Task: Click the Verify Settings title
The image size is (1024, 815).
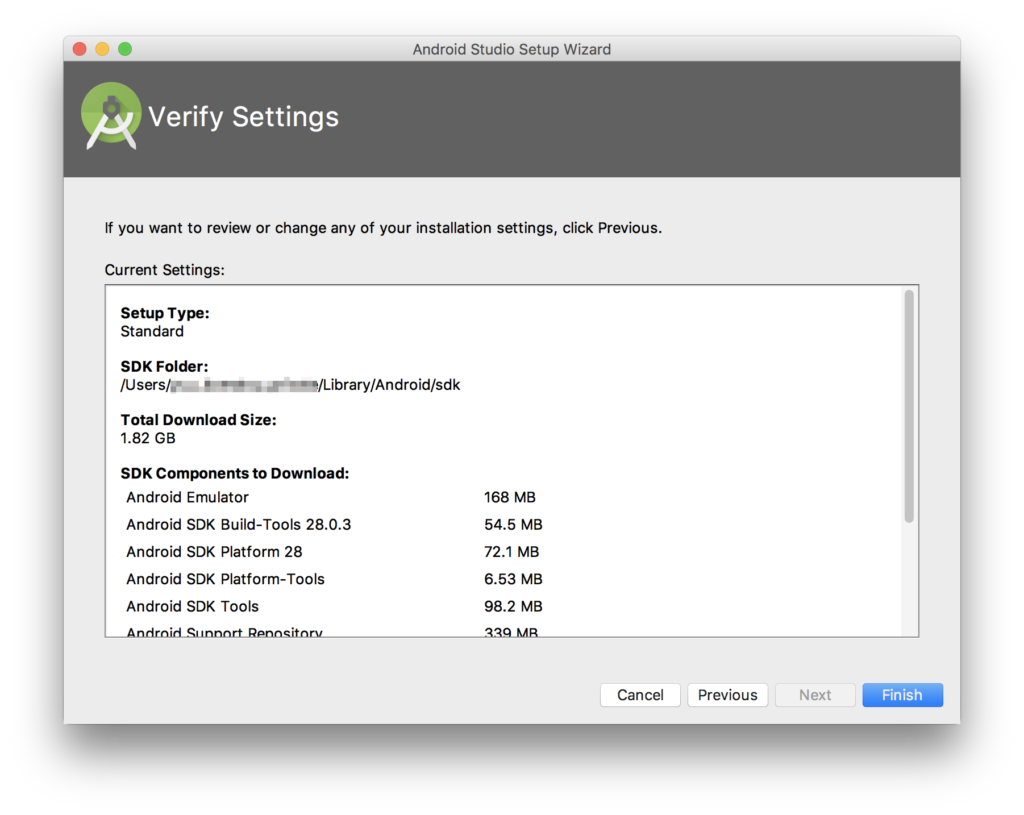Action: point(244,117)
